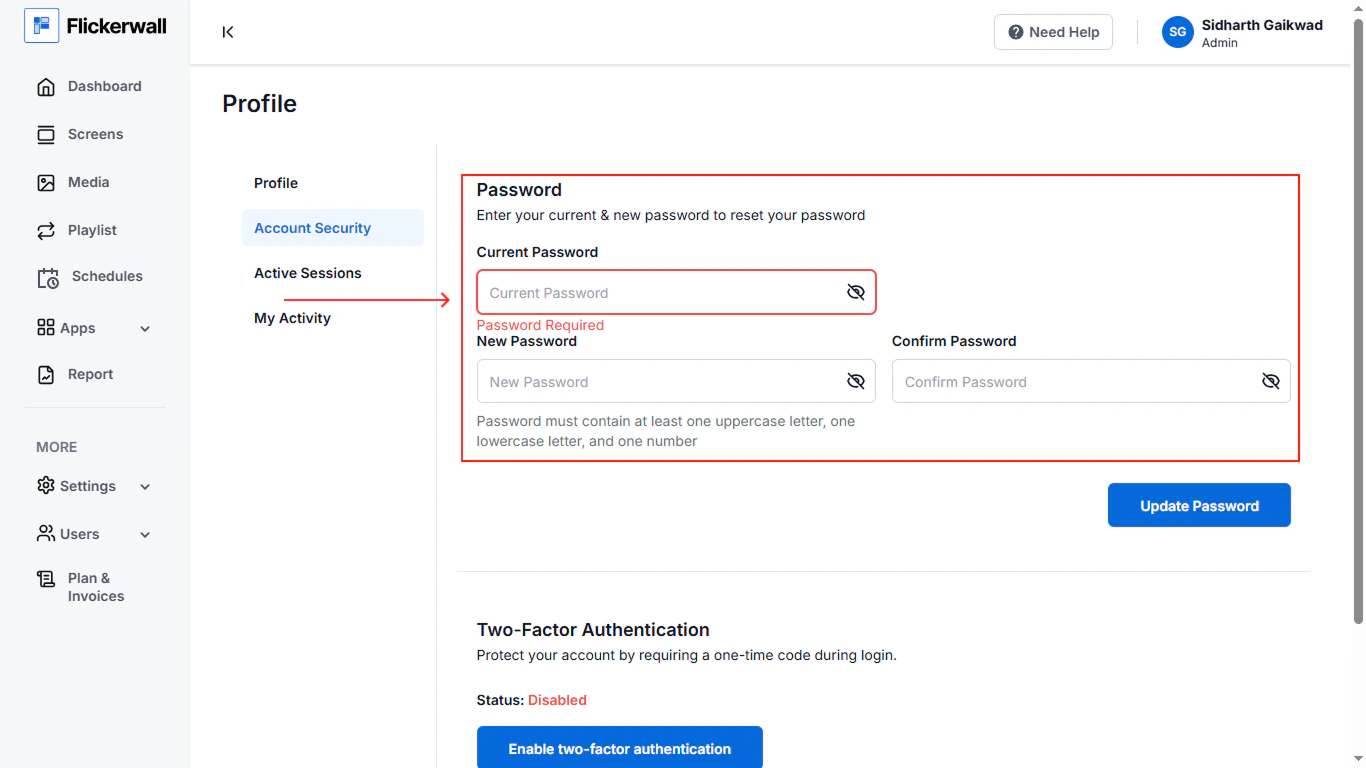
Task: Click the "Password Required" error text
Action: point(540,325)
